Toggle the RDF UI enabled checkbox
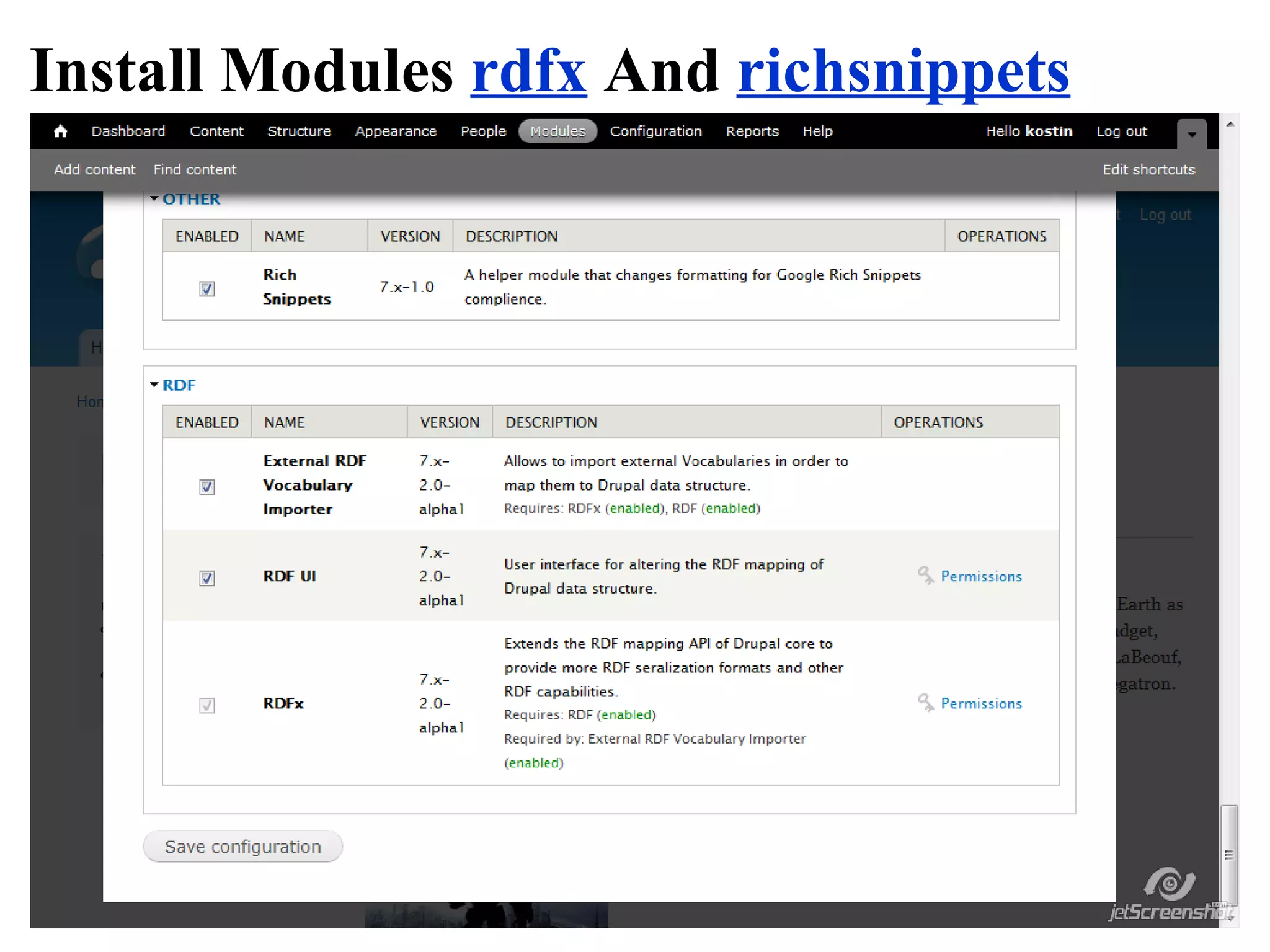 (206, 577)
